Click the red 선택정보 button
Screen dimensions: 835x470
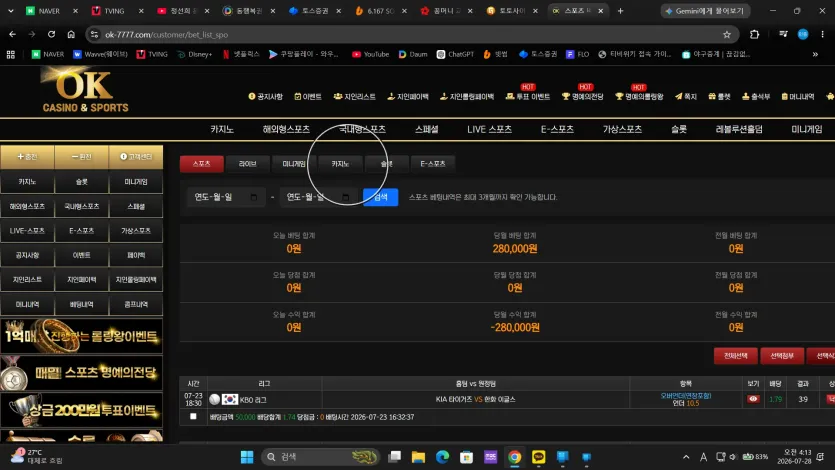782,356
